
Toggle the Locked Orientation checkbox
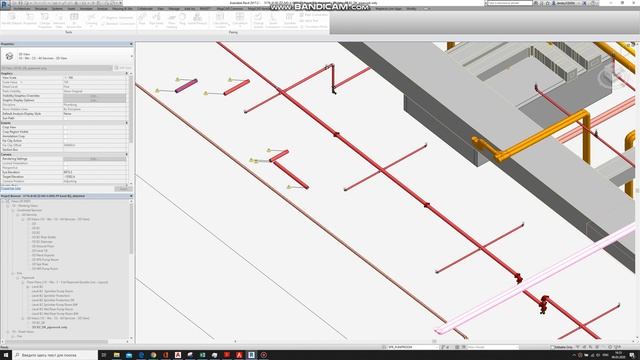[66, 163]
